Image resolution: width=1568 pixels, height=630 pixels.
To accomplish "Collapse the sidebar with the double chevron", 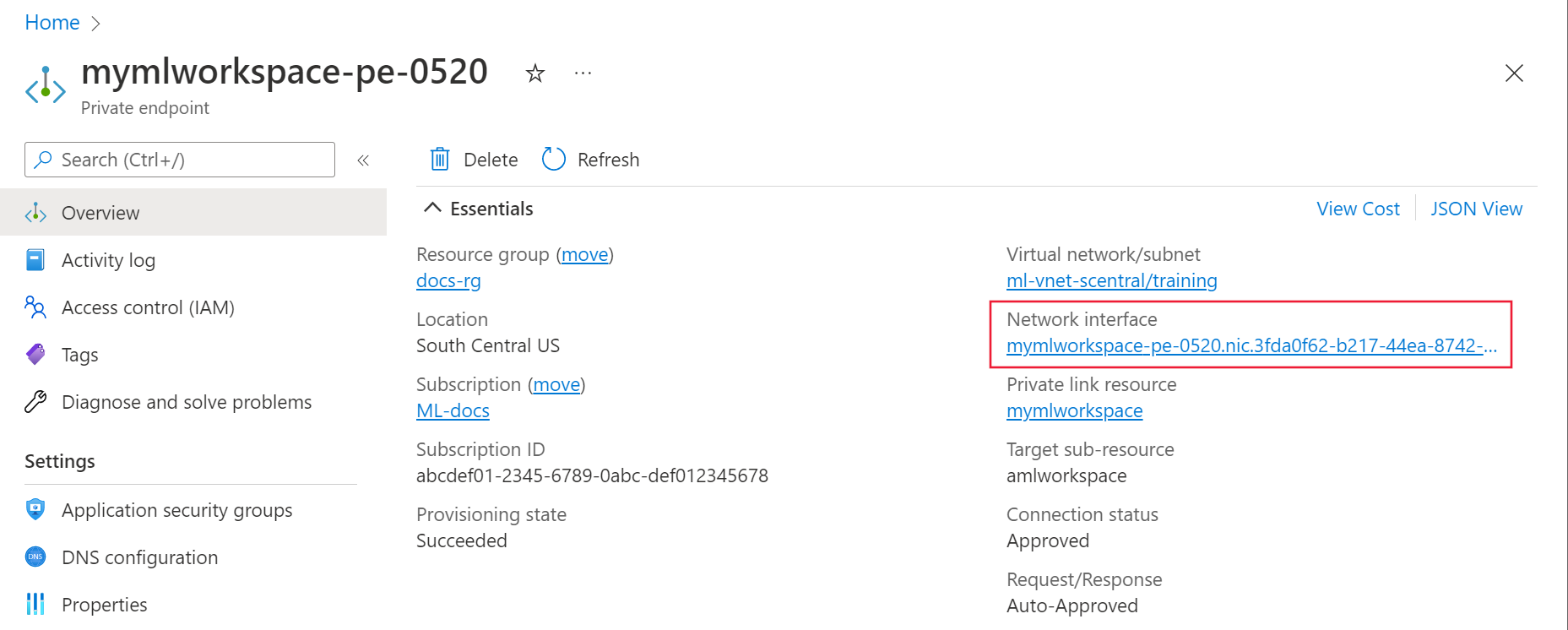I will coord(363,160).
